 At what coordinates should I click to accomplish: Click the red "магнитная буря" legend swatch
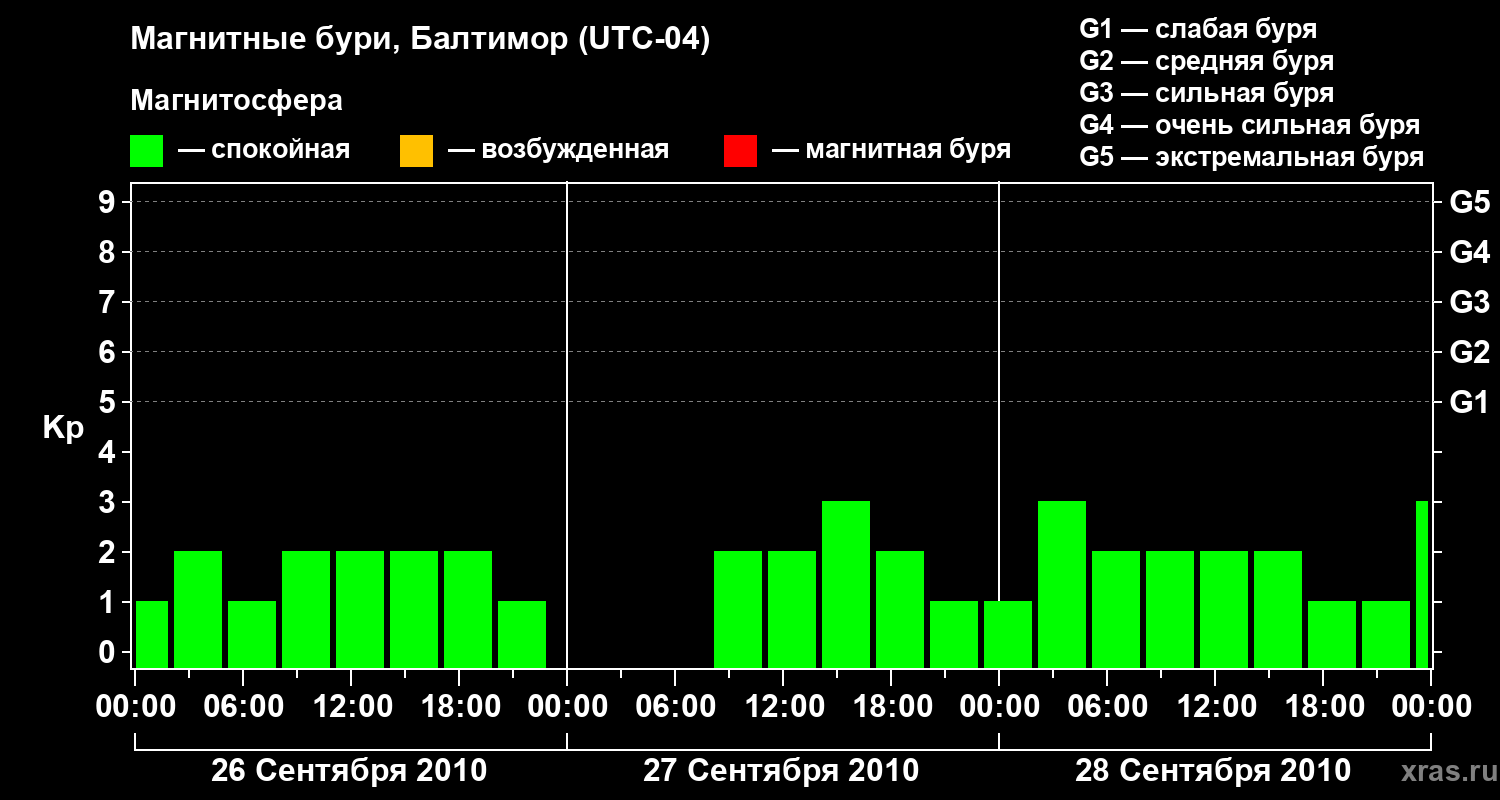[x=740, y=151]
